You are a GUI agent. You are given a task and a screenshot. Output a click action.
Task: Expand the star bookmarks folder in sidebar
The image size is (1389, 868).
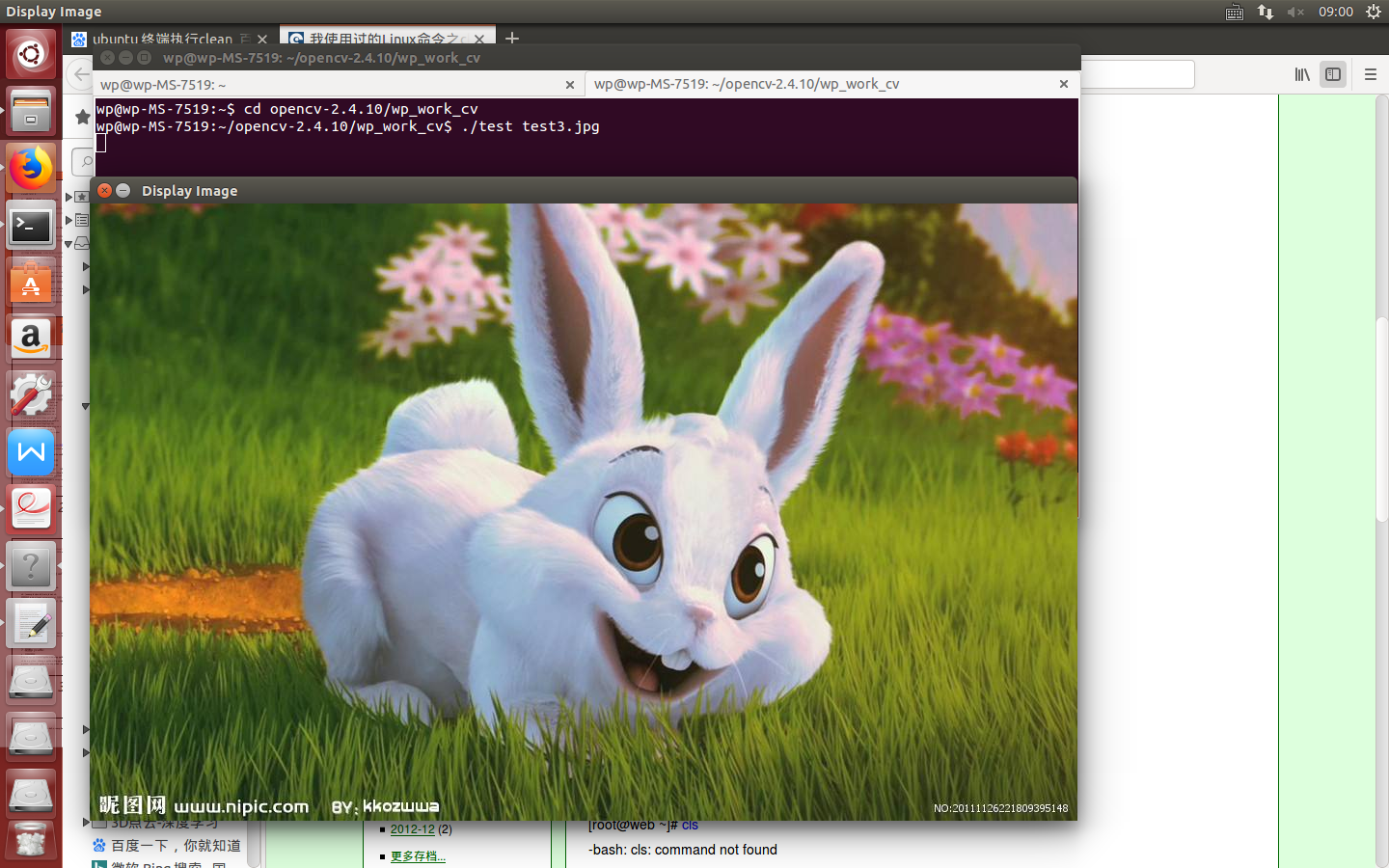(69, 197)
